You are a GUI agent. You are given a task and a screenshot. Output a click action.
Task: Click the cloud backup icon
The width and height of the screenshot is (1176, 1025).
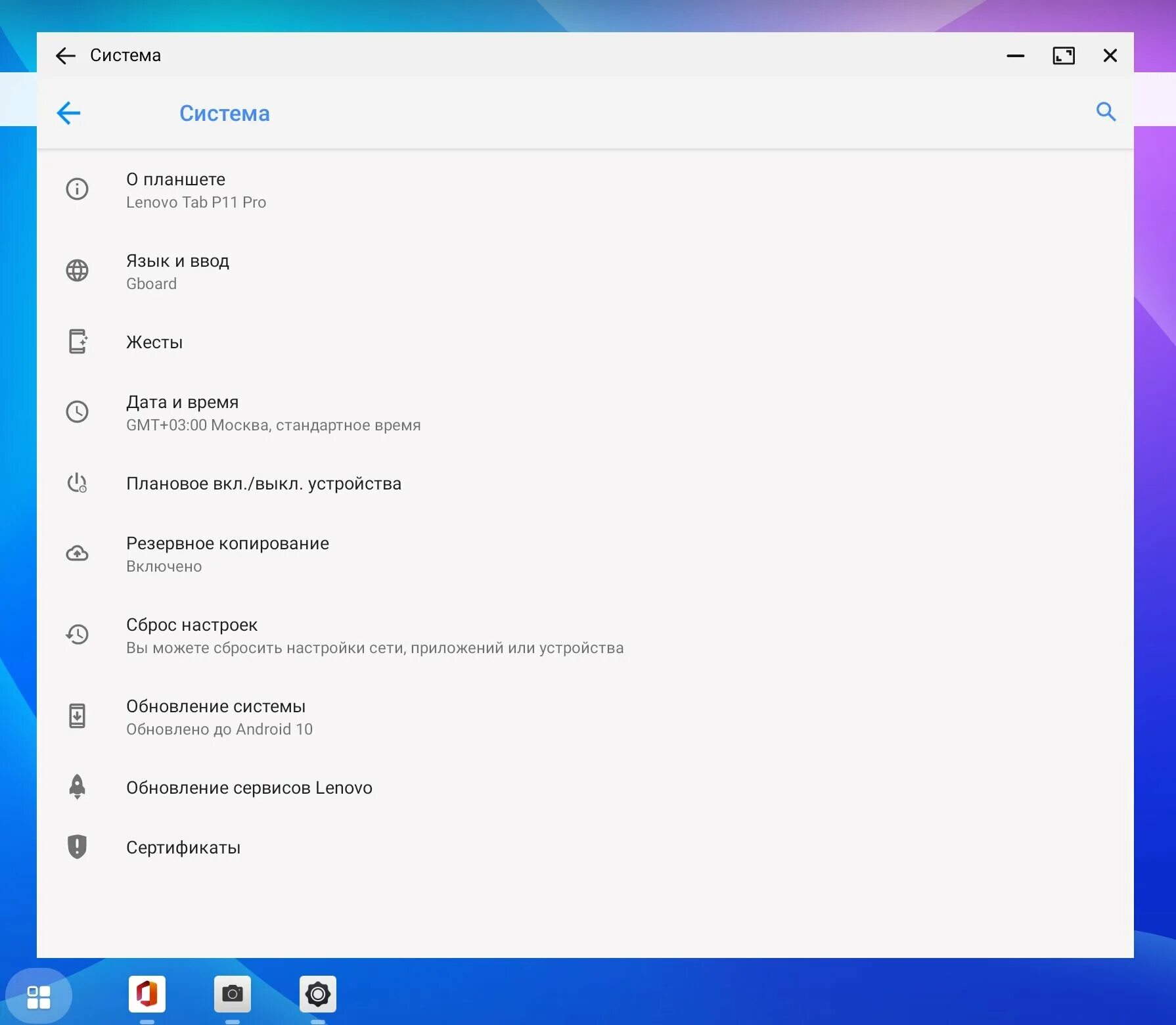pos(77,553)
